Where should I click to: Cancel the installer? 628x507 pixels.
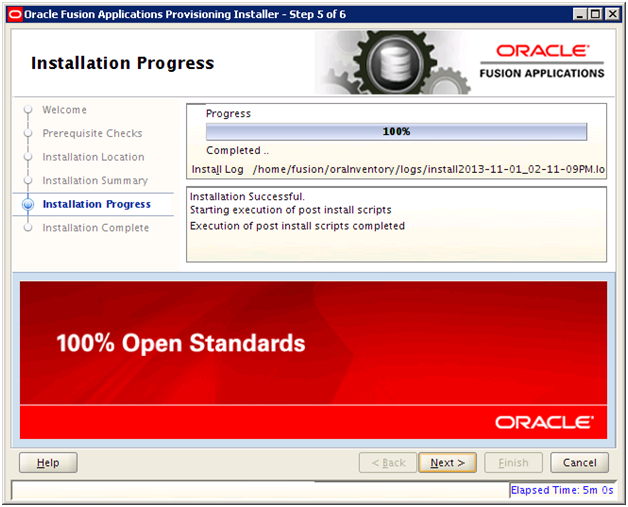[x=580, y=463]
